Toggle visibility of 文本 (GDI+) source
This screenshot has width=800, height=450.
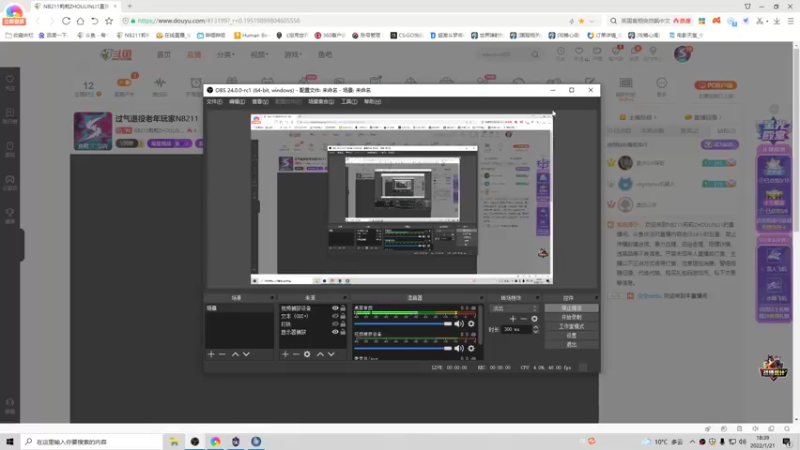pyautogui.click(x=335, y=316)
